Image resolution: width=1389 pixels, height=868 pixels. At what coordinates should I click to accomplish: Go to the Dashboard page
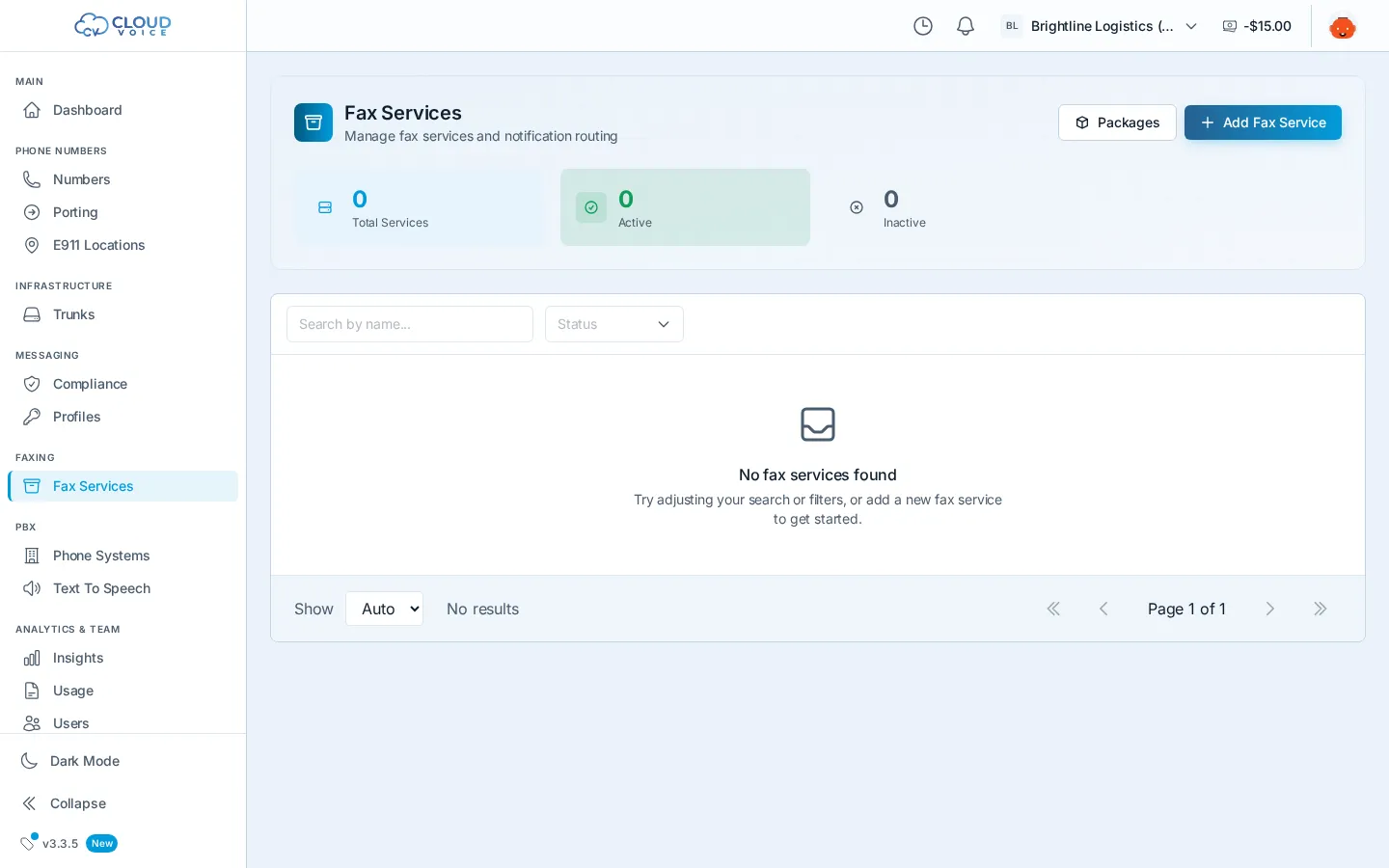point(123,110)
